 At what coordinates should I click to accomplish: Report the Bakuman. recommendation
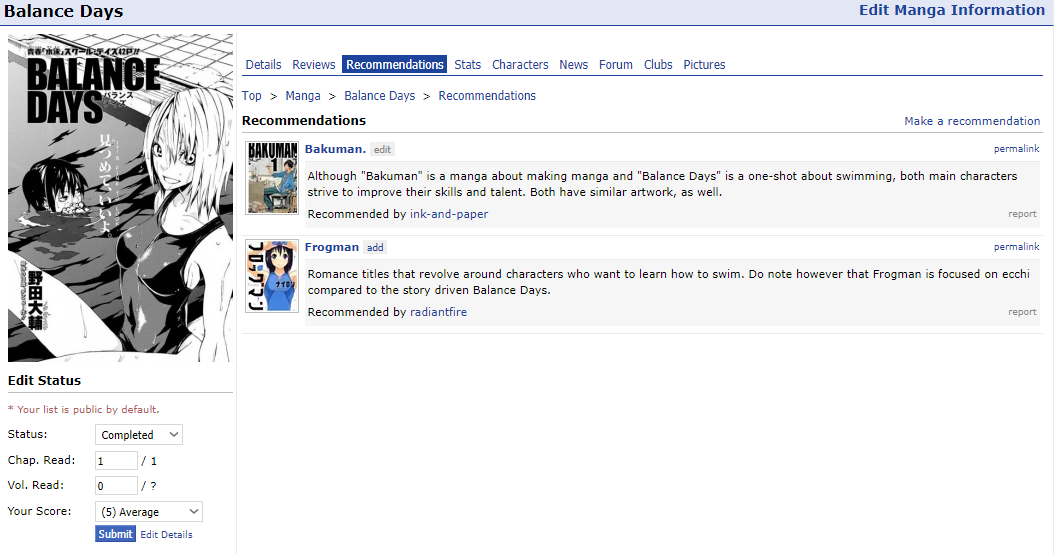1022,214
